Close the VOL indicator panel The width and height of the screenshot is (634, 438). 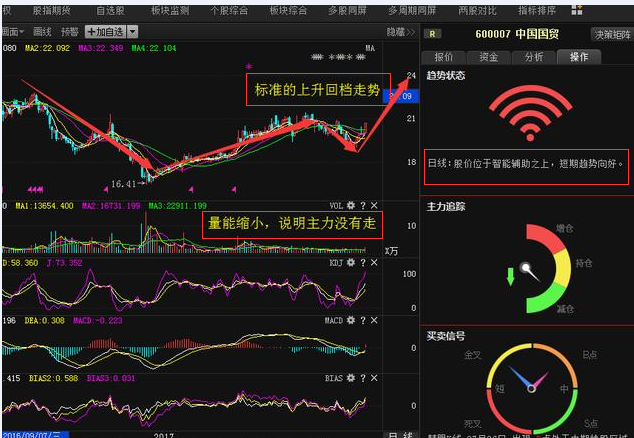pyautogui.click(x=374, y=205)
